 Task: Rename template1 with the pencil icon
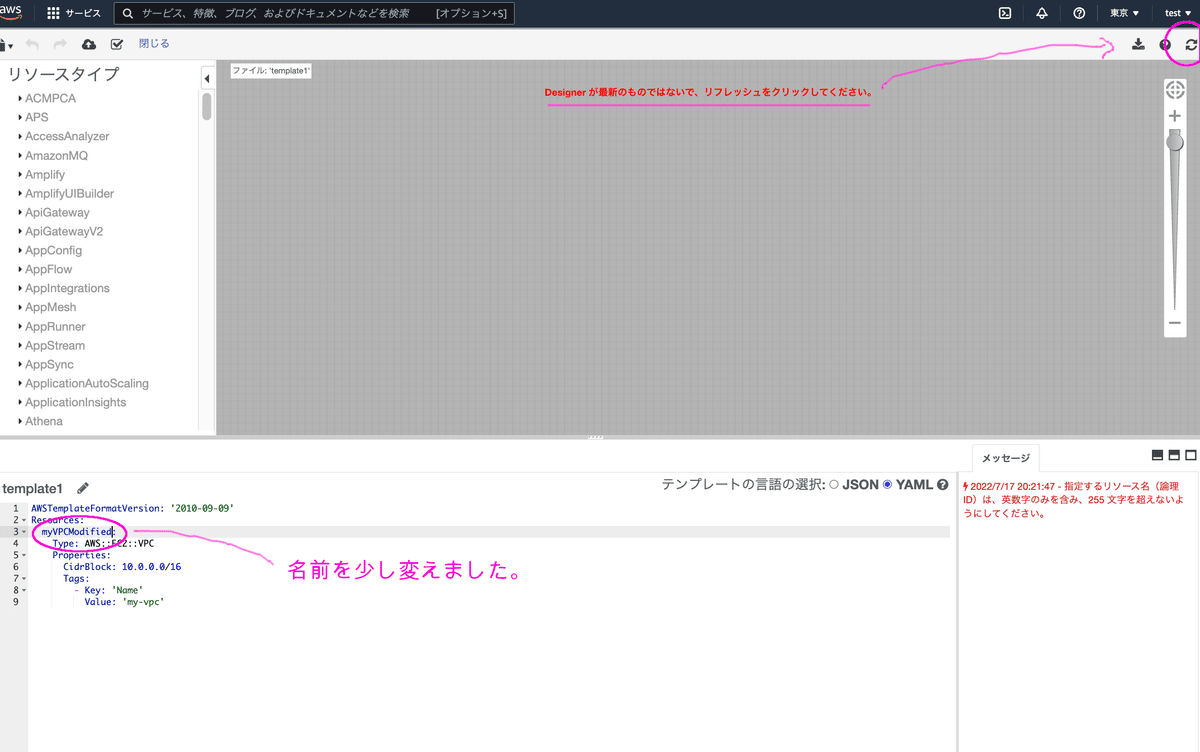(x=83, y=488)
